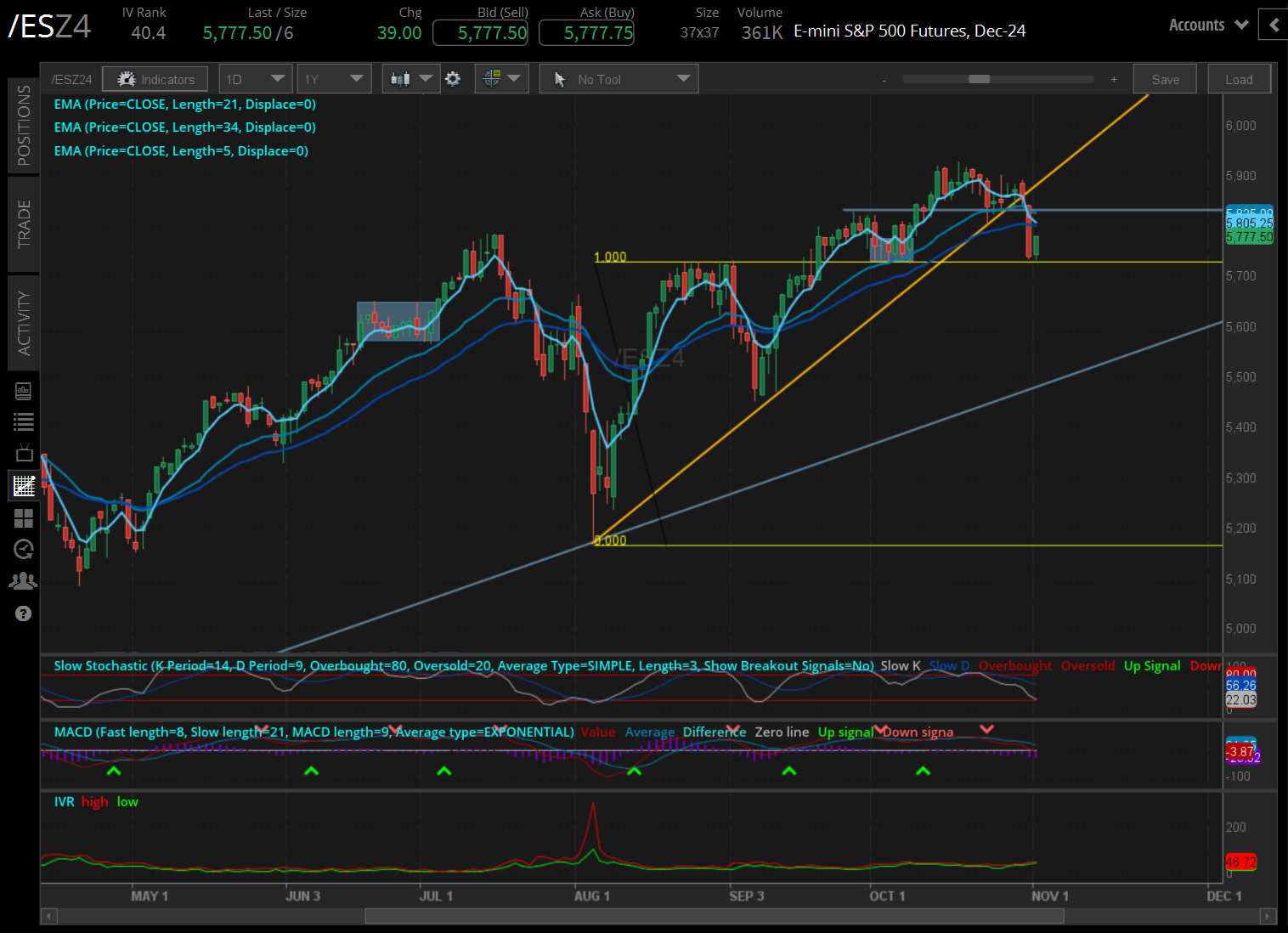Open the Help question mark icon
Viewport: 1288px width, 933px height.
click(24, 614)
